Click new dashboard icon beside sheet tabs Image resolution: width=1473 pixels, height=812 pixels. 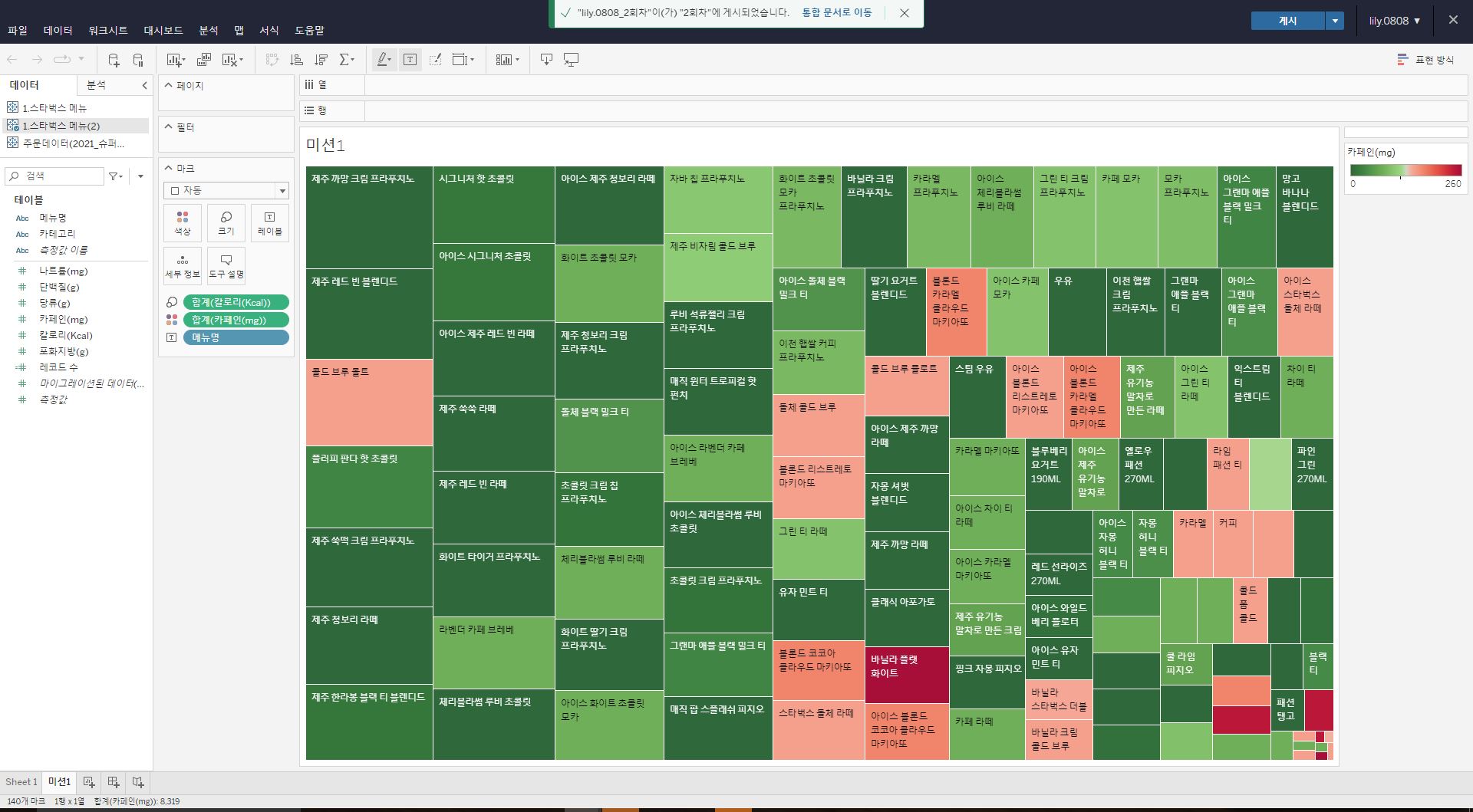coord(114,782)
